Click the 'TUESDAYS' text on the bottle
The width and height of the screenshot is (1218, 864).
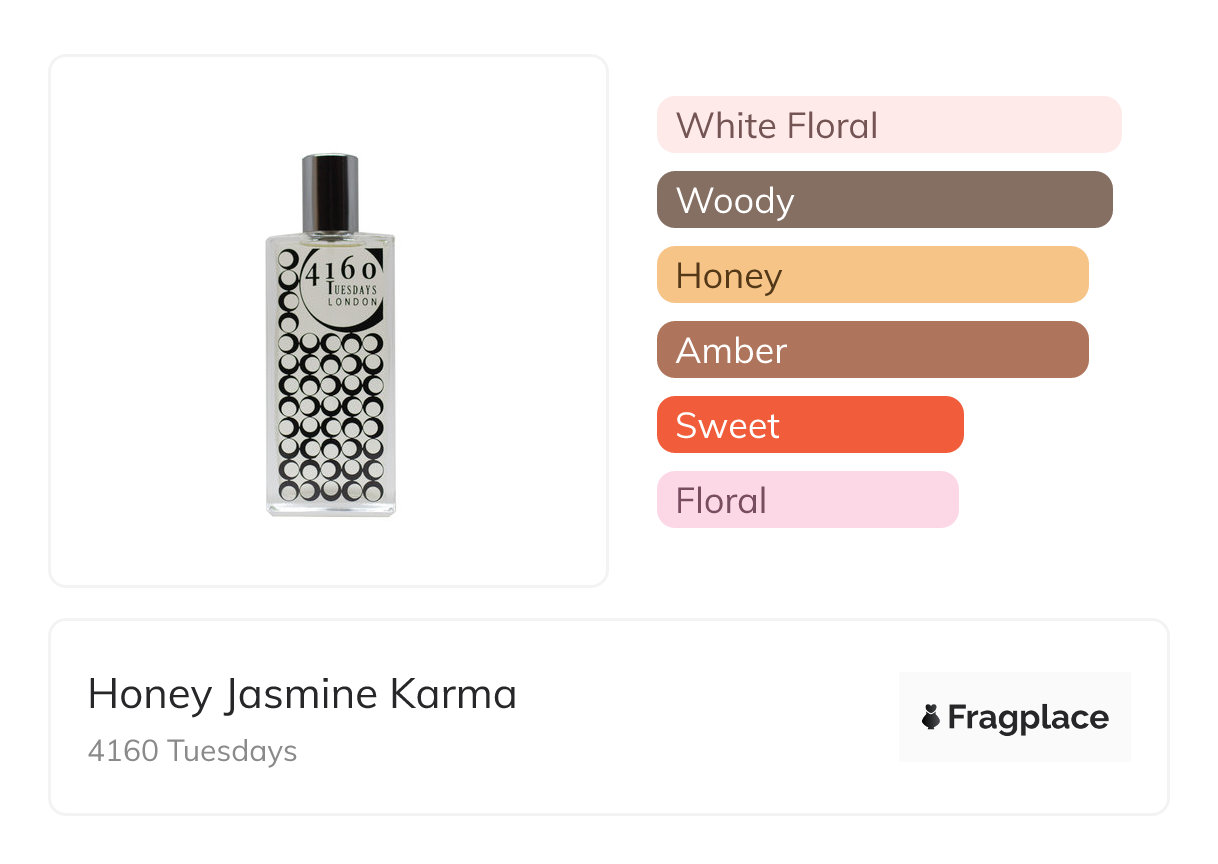coord(353,288)
